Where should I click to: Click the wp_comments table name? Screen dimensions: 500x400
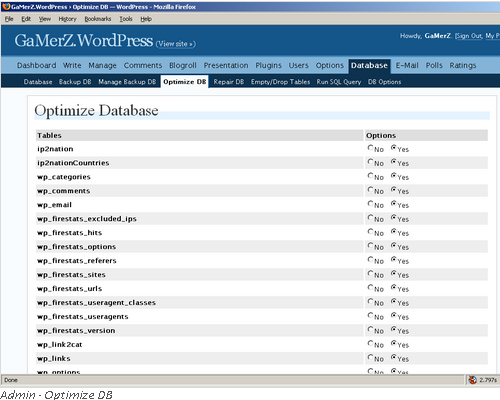pos(64,191)
